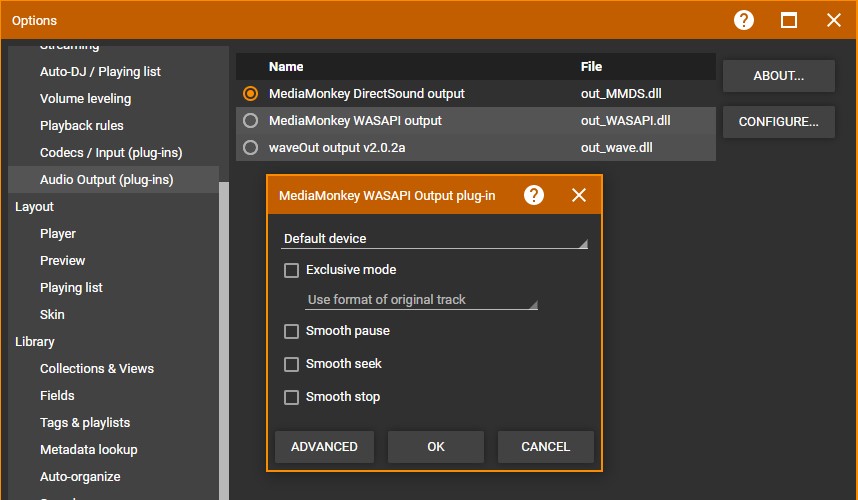Close the WASAPI Output plug-in dialog
The height and width of the screenshot is (500, 858).
pyautogui.click(x=579, y=195)
